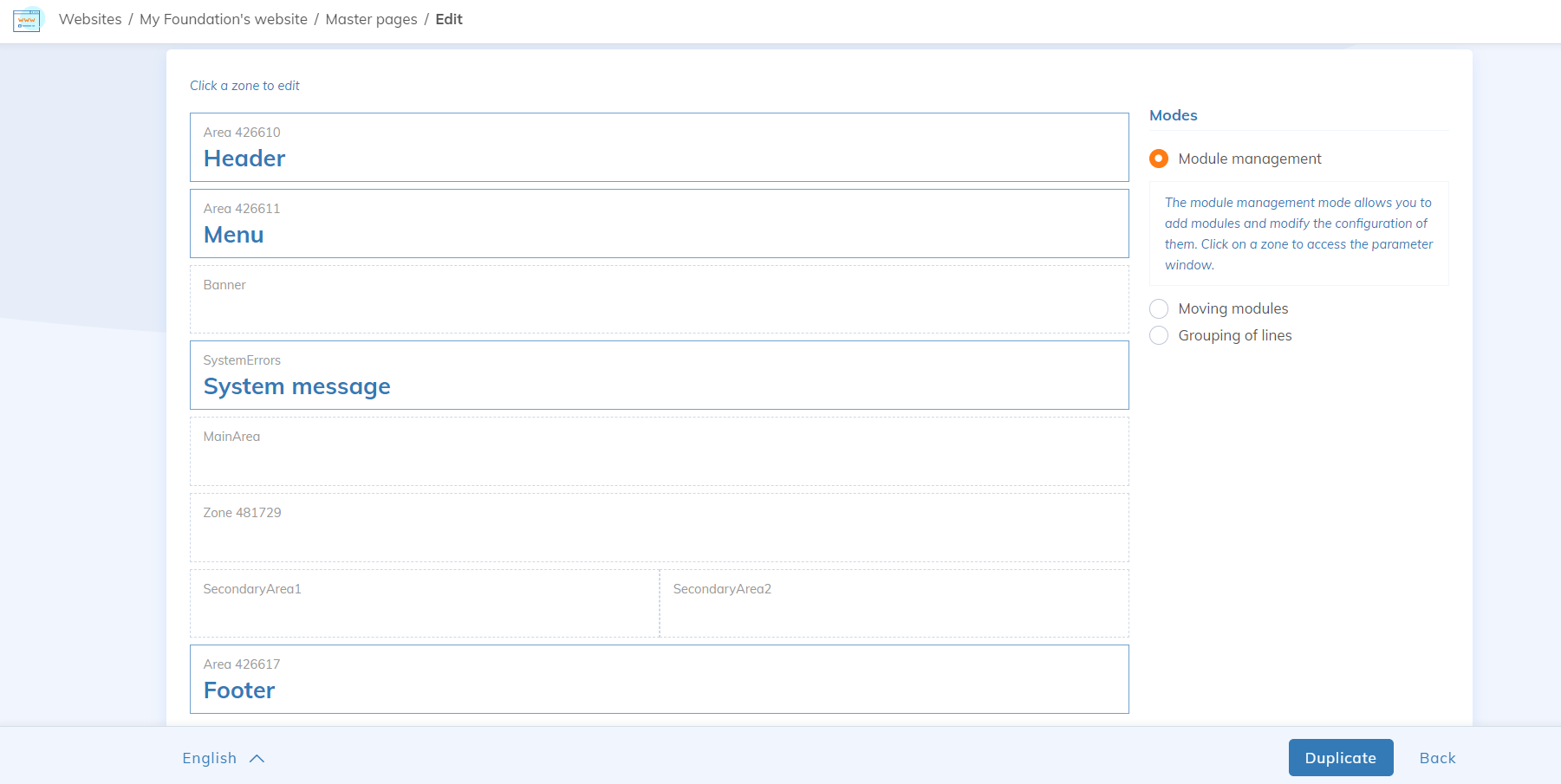Select the Grouping of lines mode
This screenshot has height=784, width=1561.
click(1159, 335)
